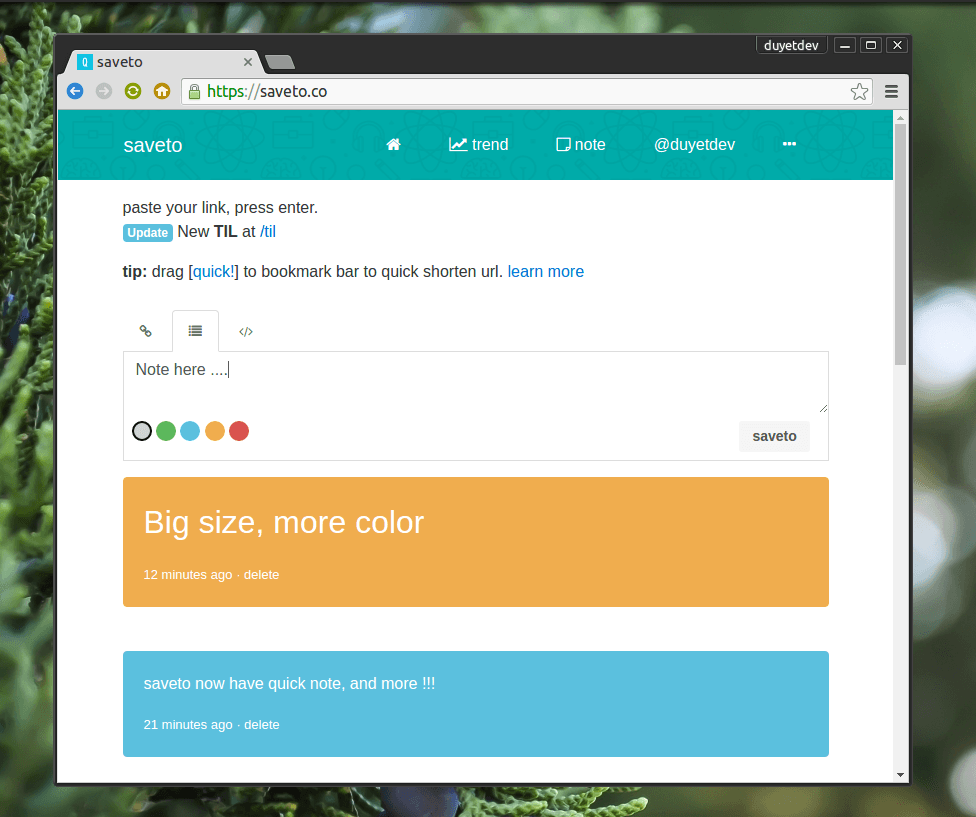Click the padlock icon in the address bar

[193, 91]
